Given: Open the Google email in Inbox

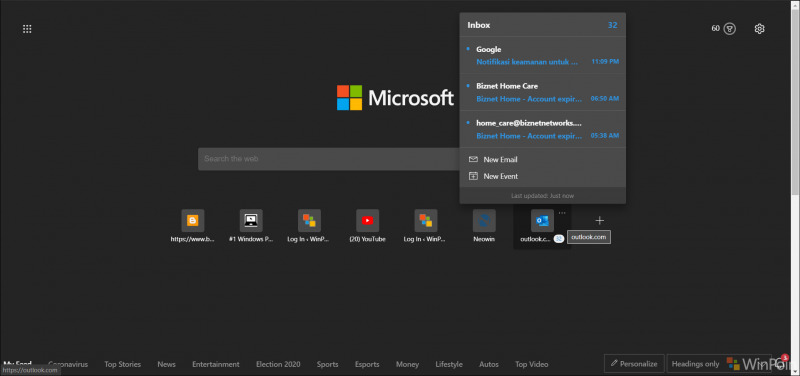Looking at the screenshot, I should point(542,55).
